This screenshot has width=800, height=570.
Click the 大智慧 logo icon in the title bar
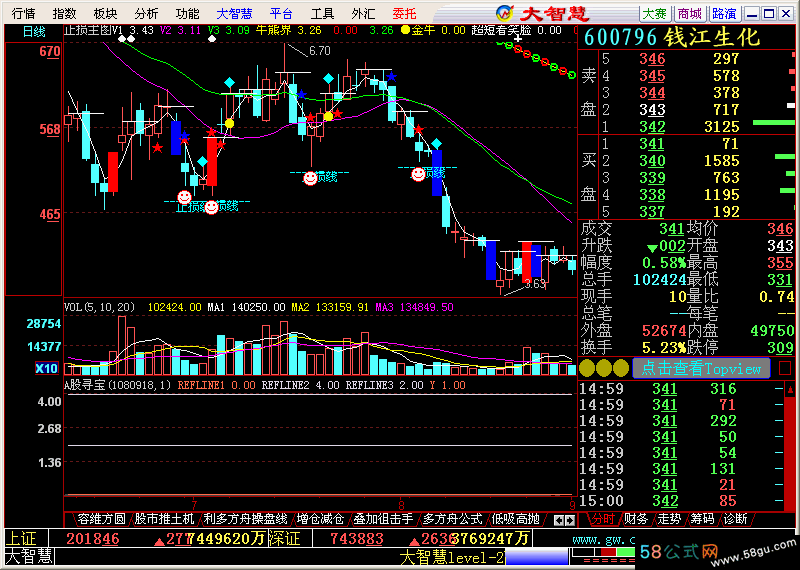click(x=505, y=12)
